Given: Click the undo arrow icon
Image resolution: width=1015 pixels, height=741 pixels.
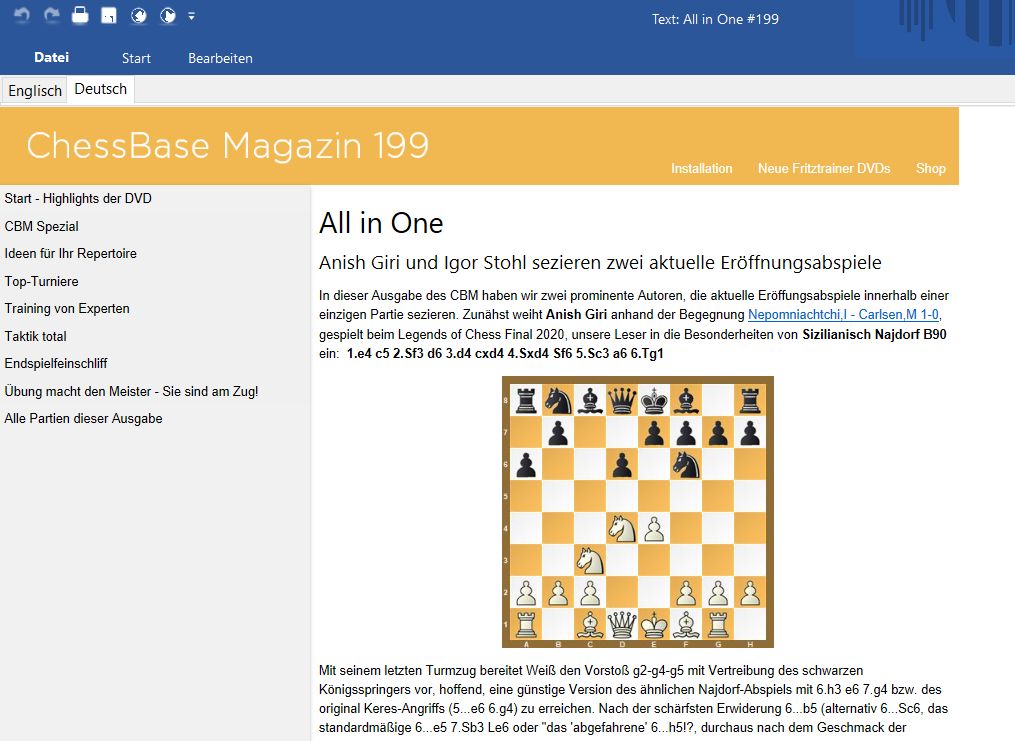Looking at the screenshot, I should 22,16.
